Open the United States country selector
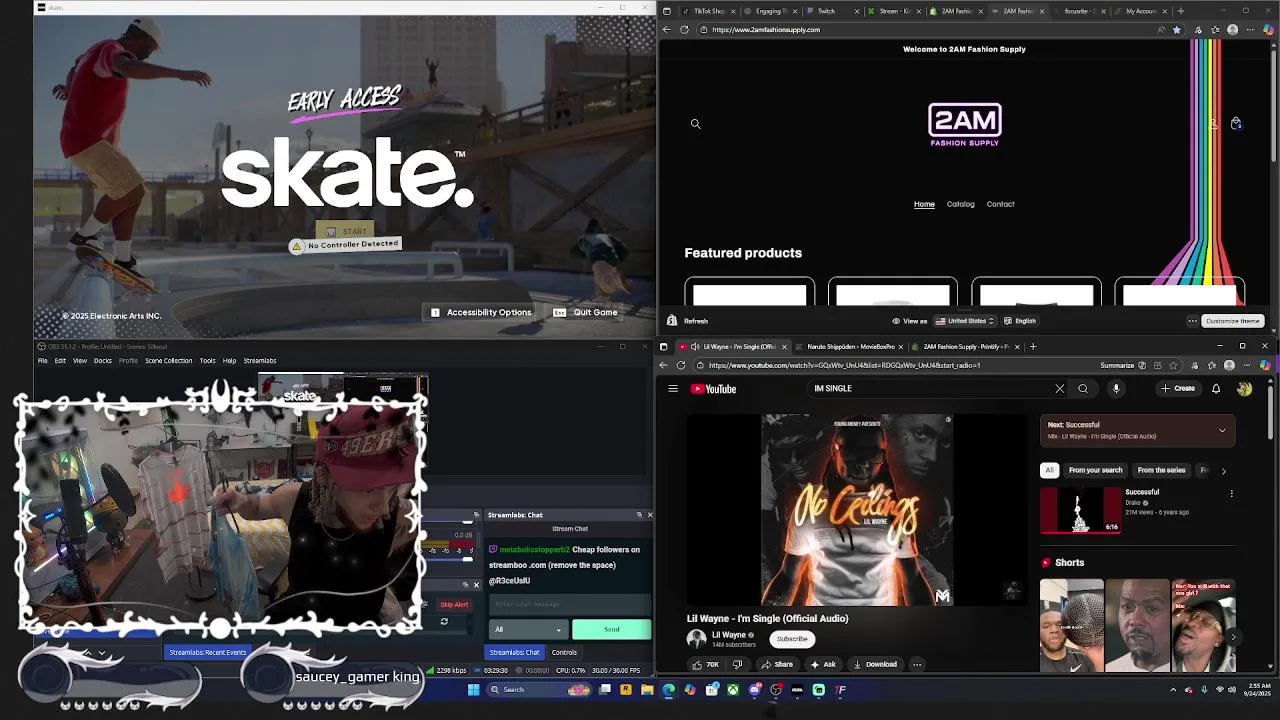This screenshot has width=1280, height=720. point(965,321)
